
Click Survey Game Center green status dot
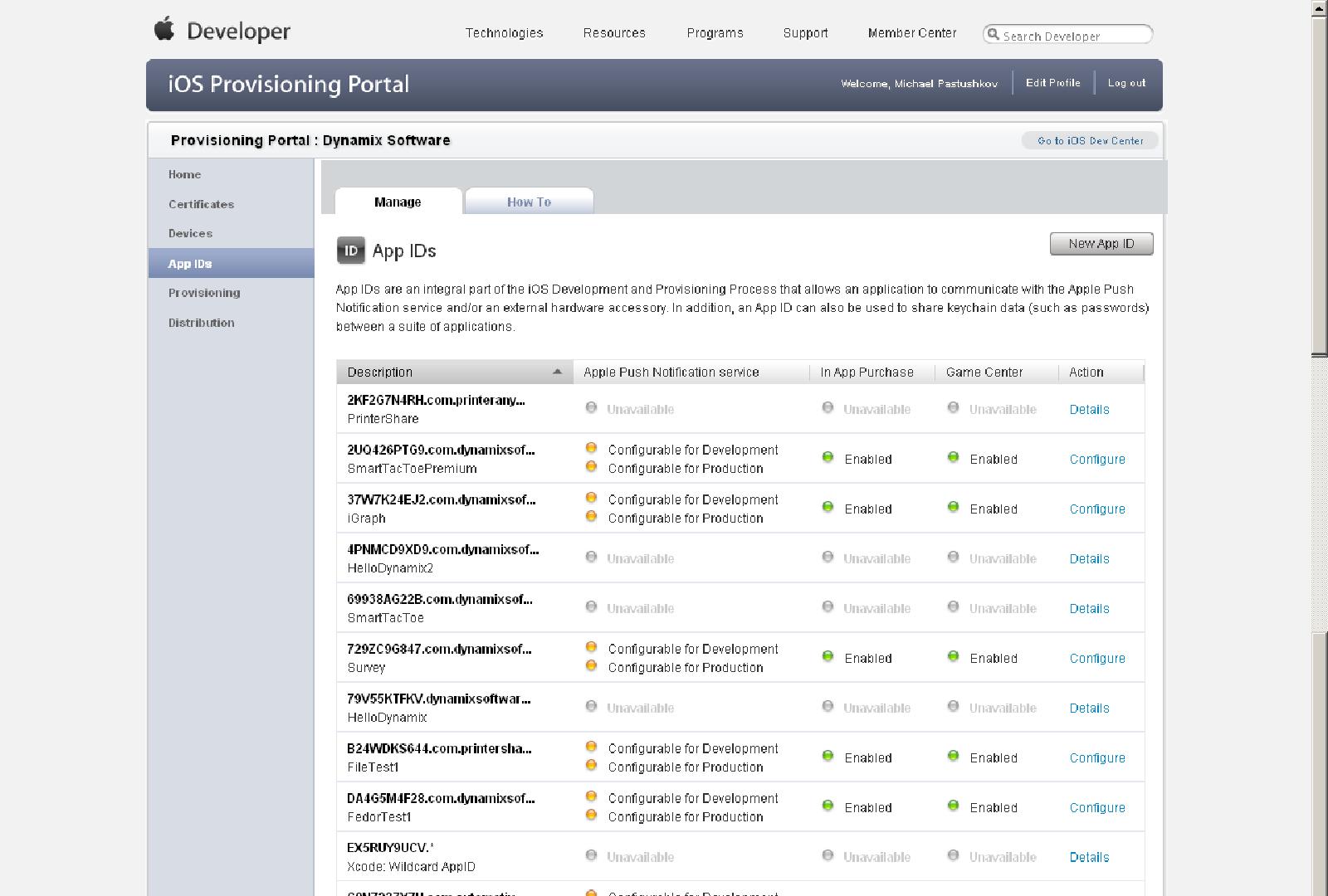[x=953, y=656]
